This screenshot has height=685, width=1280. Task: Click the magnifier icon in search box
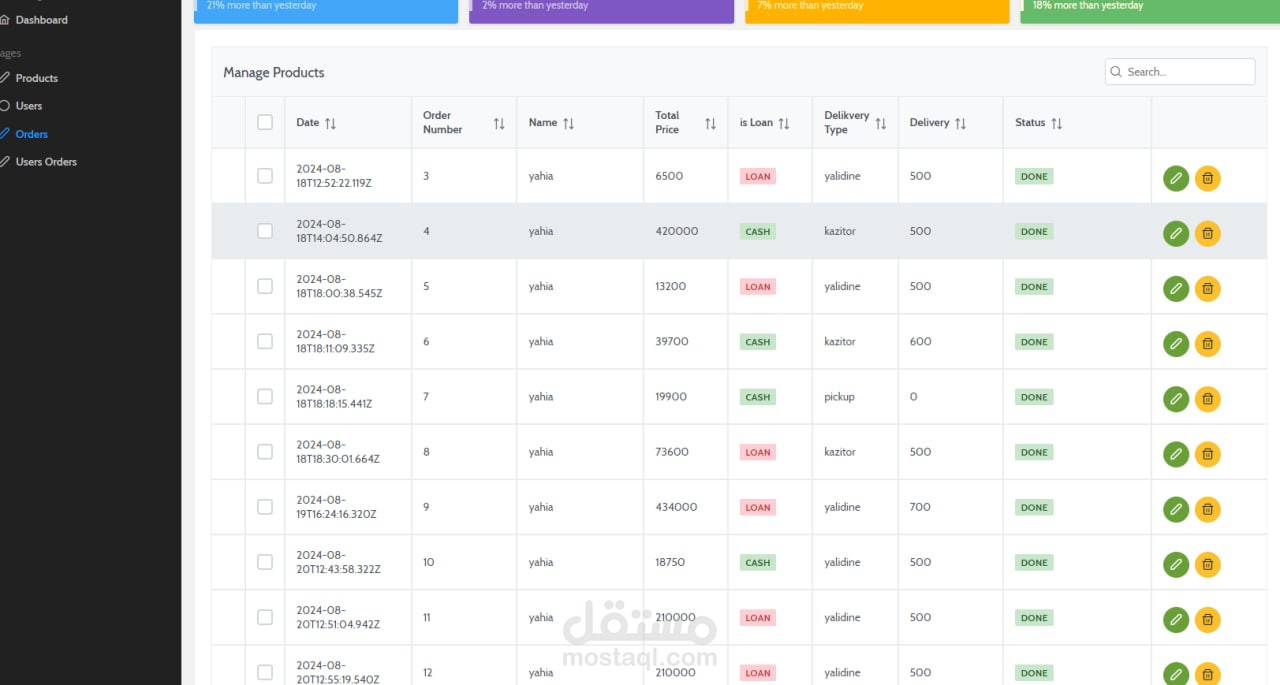click(1117, 72)
